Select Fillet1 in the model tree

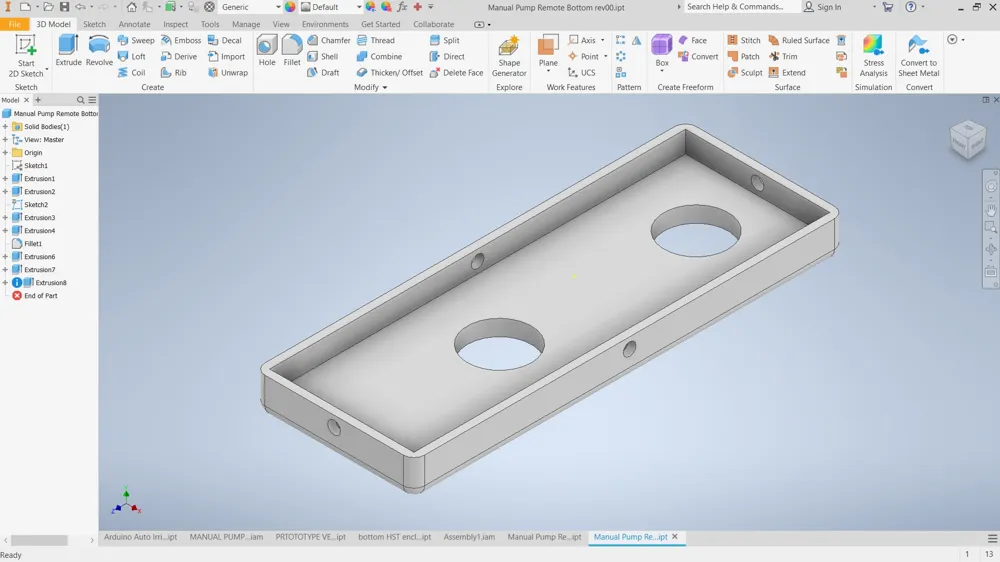[x=27, y=244]
